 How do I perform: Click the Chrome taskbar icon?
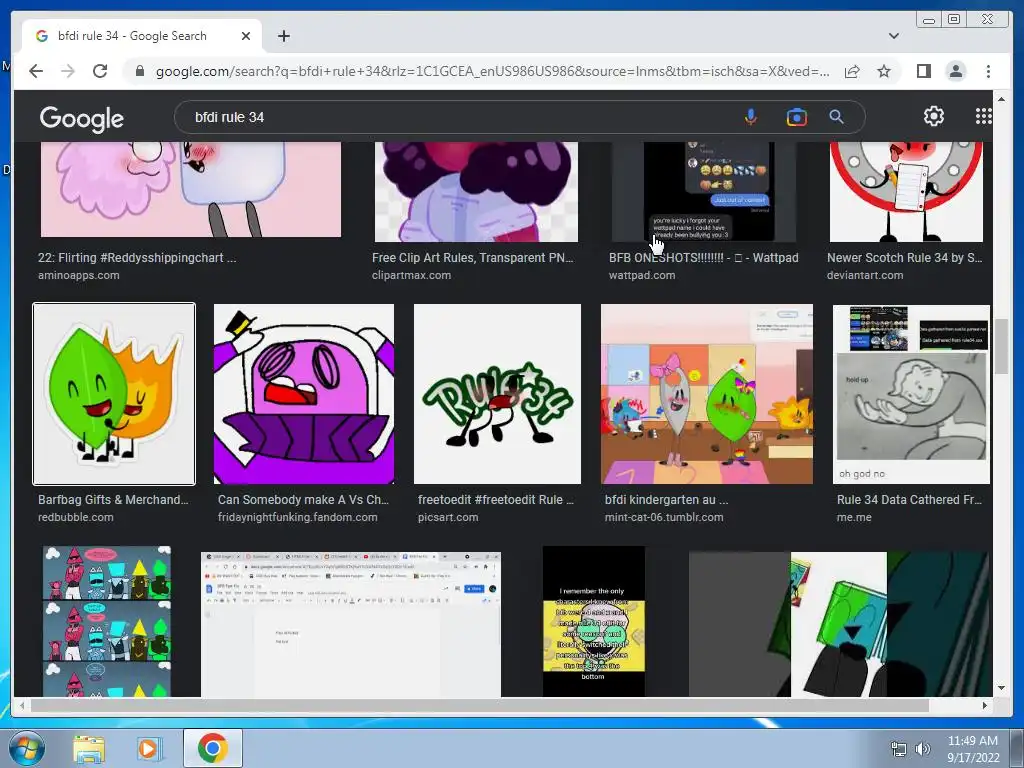(212, 748)
